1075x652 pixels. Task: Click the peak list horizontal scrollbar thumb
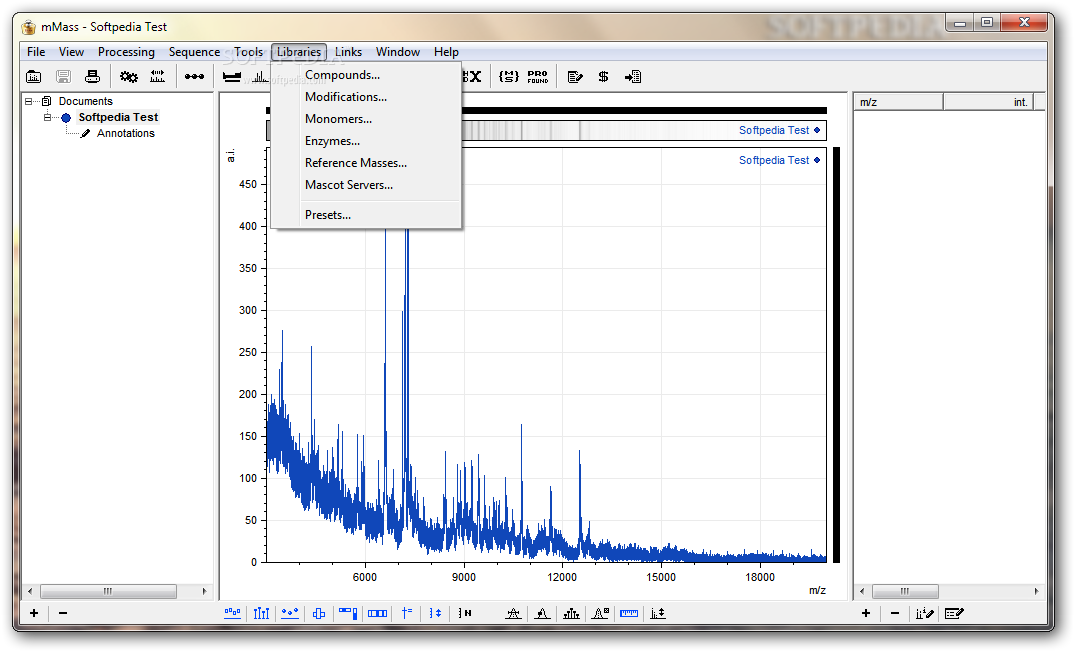click(905, 591)
